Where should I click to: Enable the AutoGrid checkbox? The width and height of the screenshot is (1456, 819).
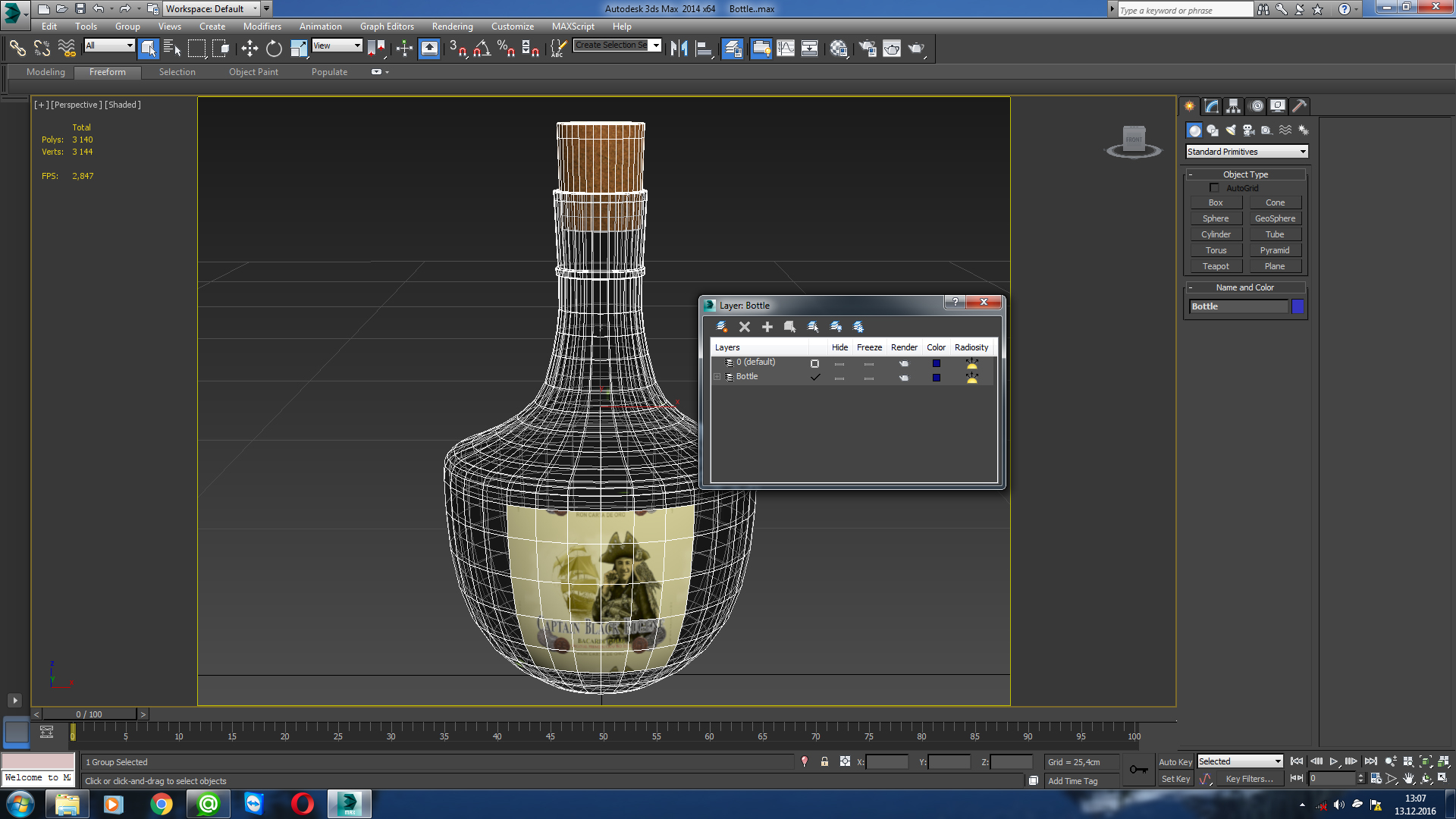pyautogui.click(x=1214, y=188)
